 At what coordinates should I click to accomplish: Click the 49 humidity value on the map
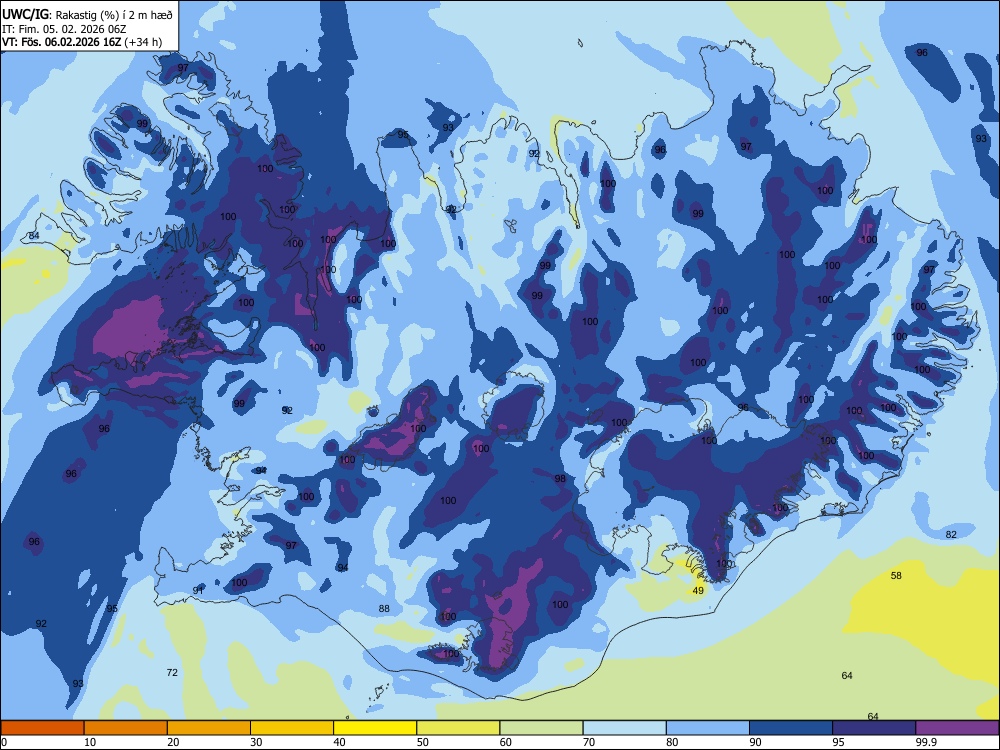[x=698, y=591]
